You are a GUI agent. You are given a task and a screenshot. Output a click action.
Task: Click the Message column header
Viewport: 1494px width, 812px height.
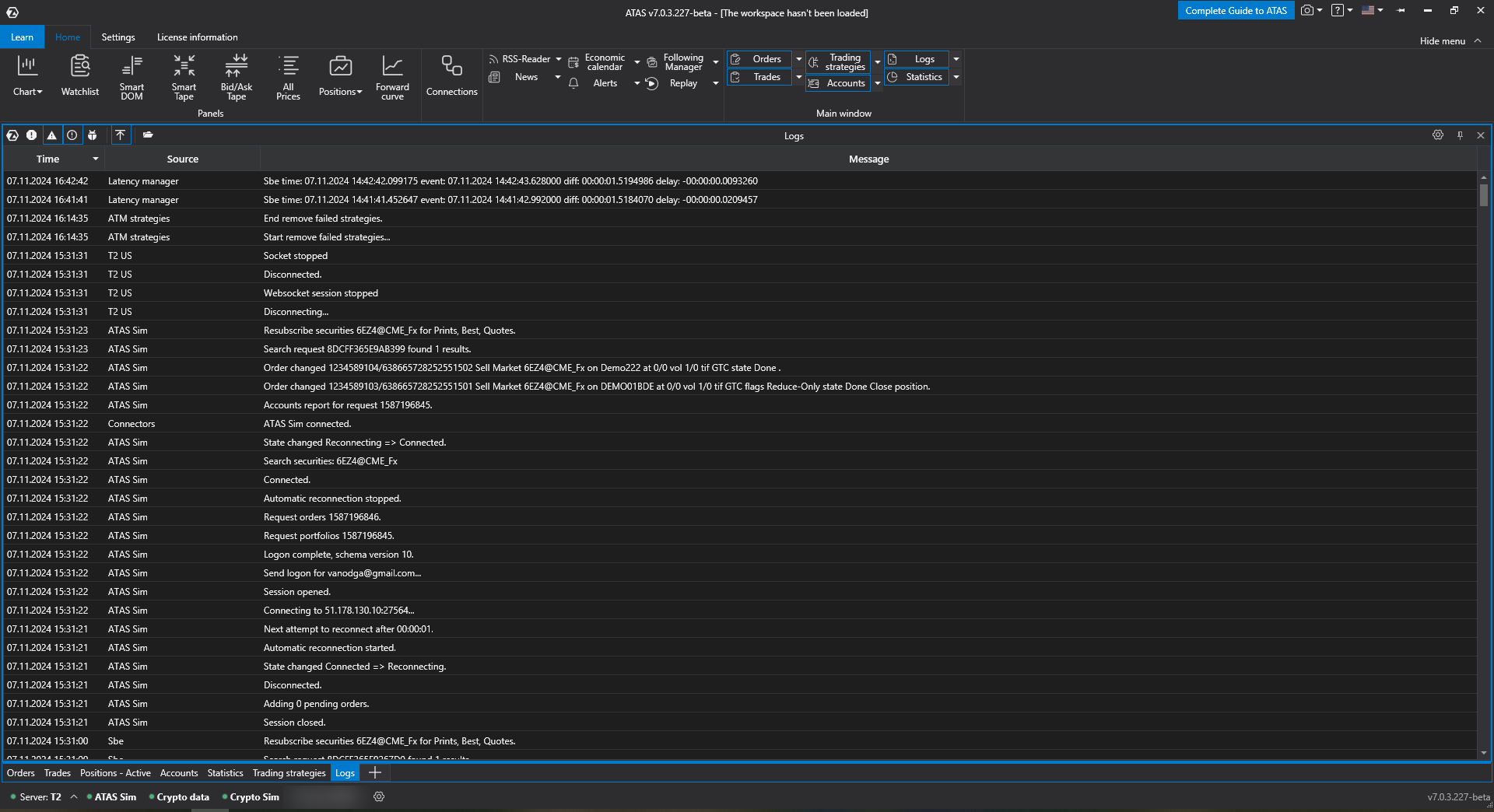pos(868,159)
